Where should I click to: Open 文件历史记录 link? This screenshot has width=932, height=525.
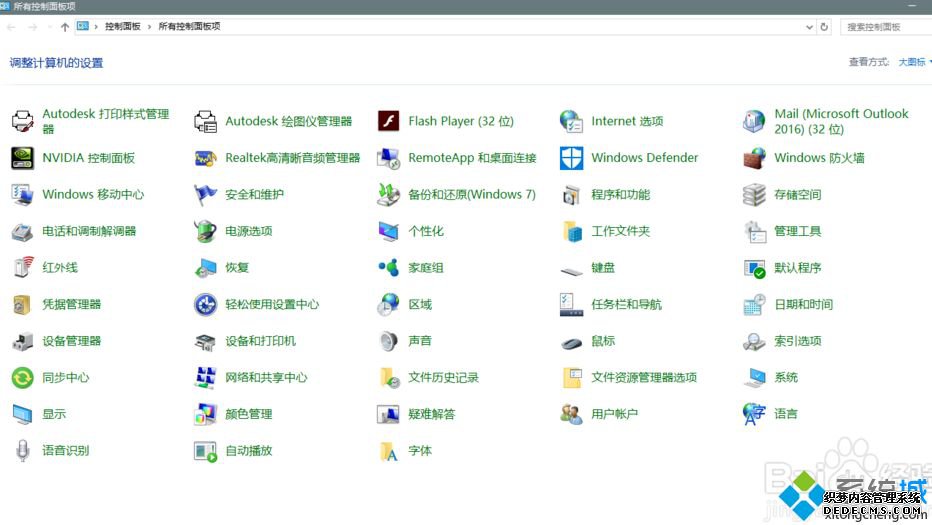[x=443, y=378]
